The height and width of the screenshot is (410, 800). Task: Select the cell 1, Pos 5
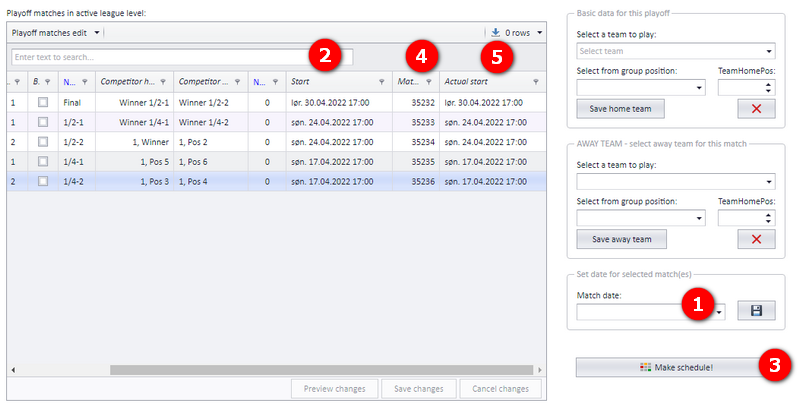click(135, 162)
